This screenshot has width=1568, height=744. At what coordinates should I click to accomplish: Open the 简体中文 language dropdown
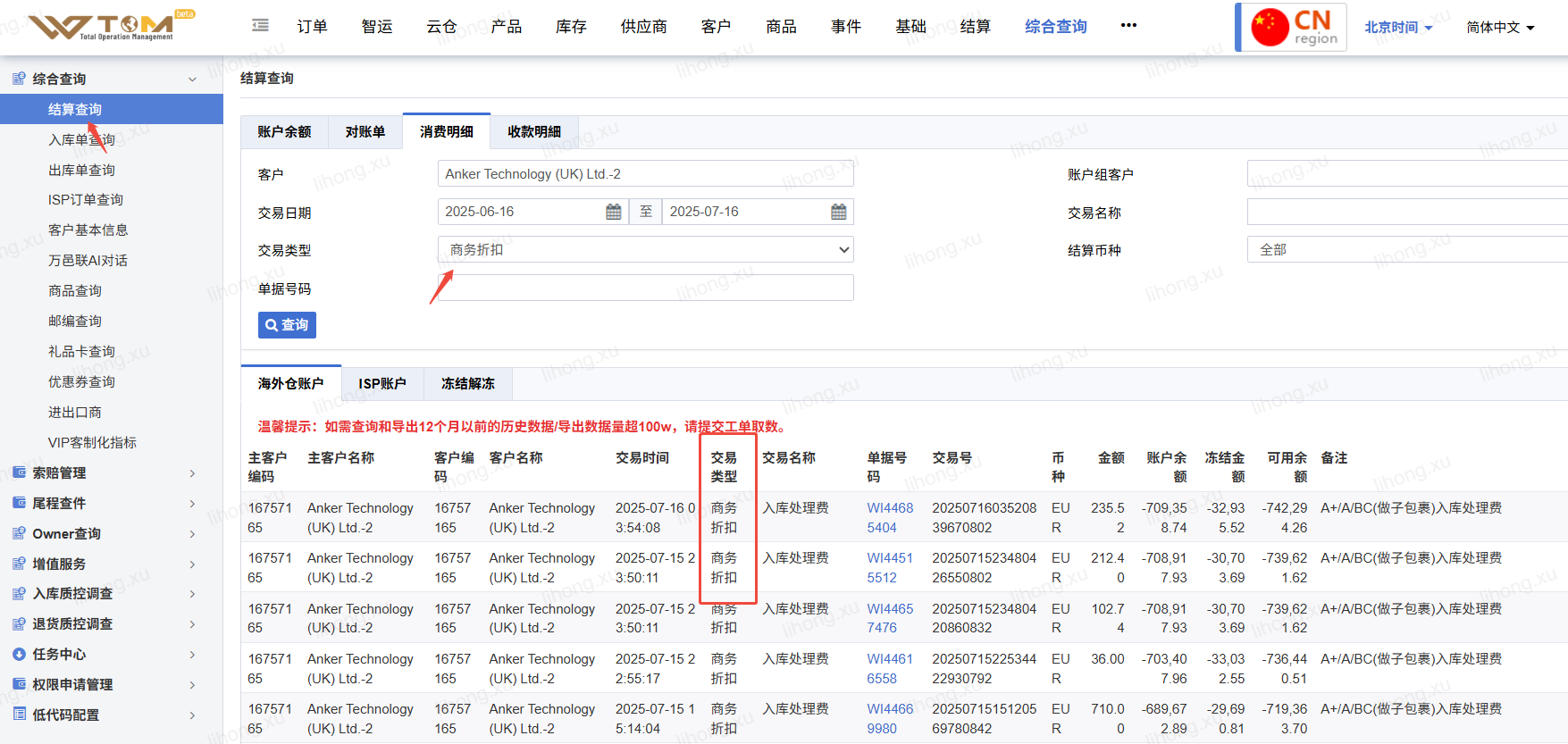click(x=1500, y=28)
